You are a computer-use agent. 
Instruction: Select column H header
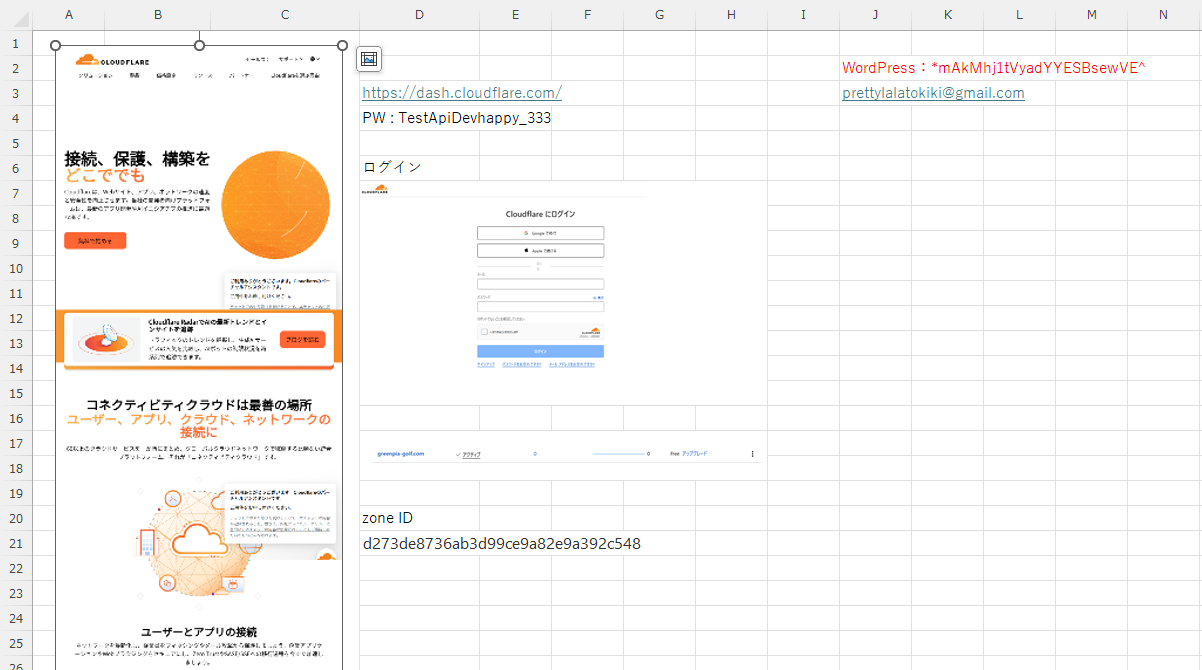731,15
